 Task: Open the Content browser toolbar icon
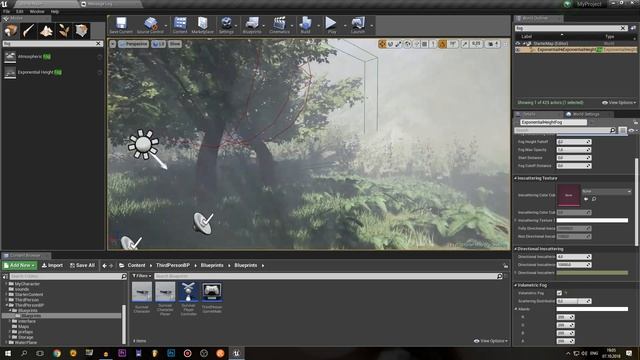[180, 24]
